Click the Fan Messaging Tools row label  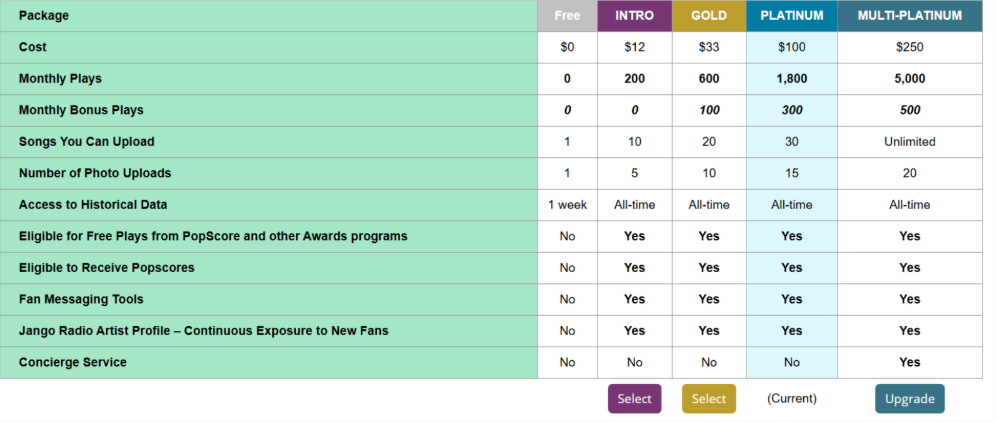pos(81,299)
